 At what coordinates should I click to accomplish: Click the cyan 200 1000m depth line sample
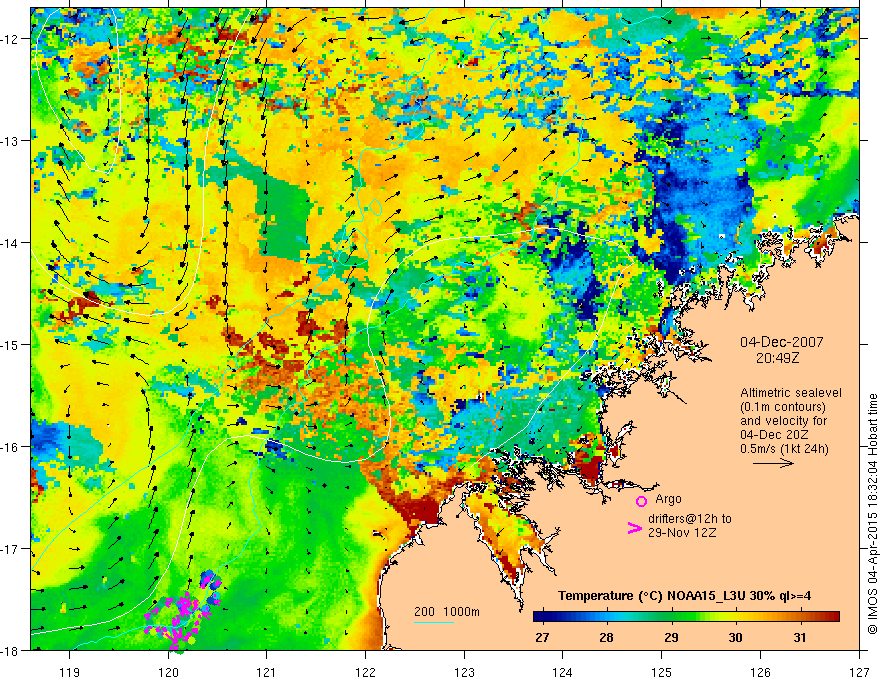(x=434, y=622)
